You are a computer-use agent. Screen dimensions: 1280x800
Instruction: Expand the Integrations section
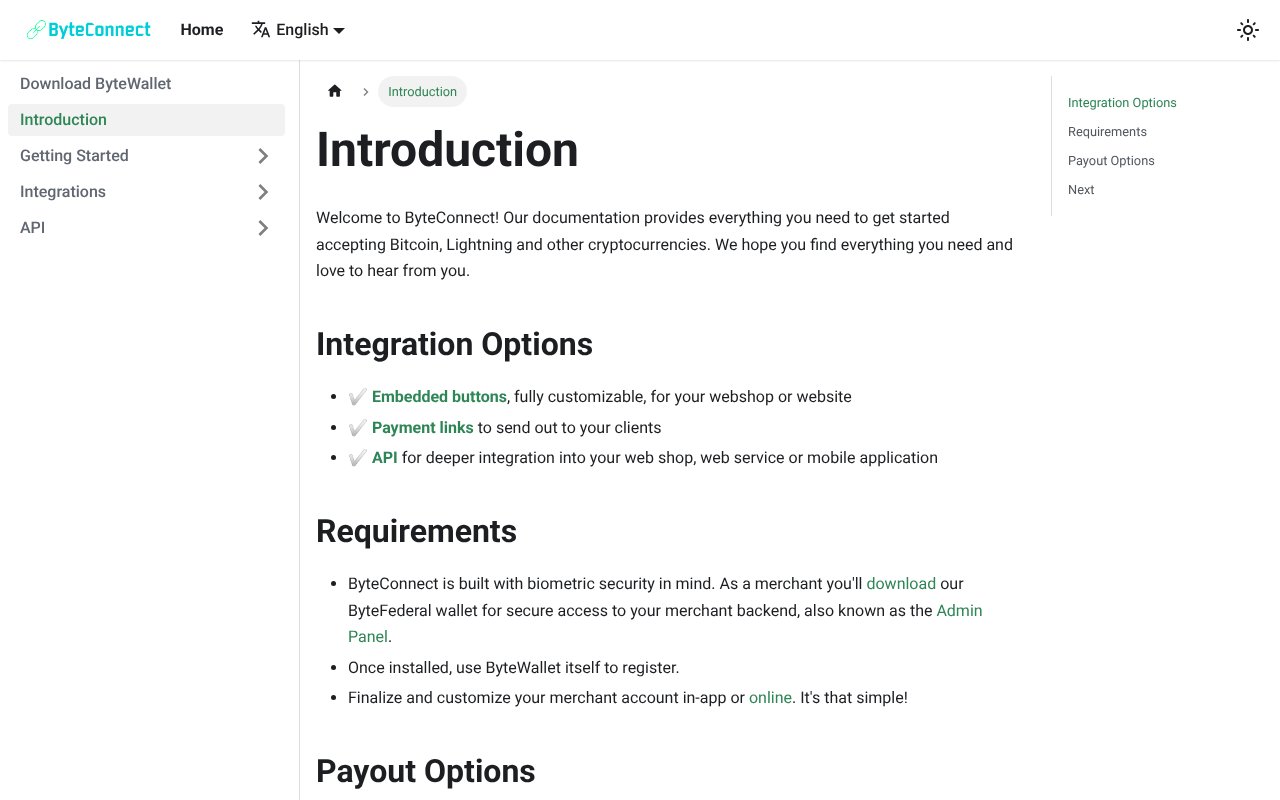263,192
